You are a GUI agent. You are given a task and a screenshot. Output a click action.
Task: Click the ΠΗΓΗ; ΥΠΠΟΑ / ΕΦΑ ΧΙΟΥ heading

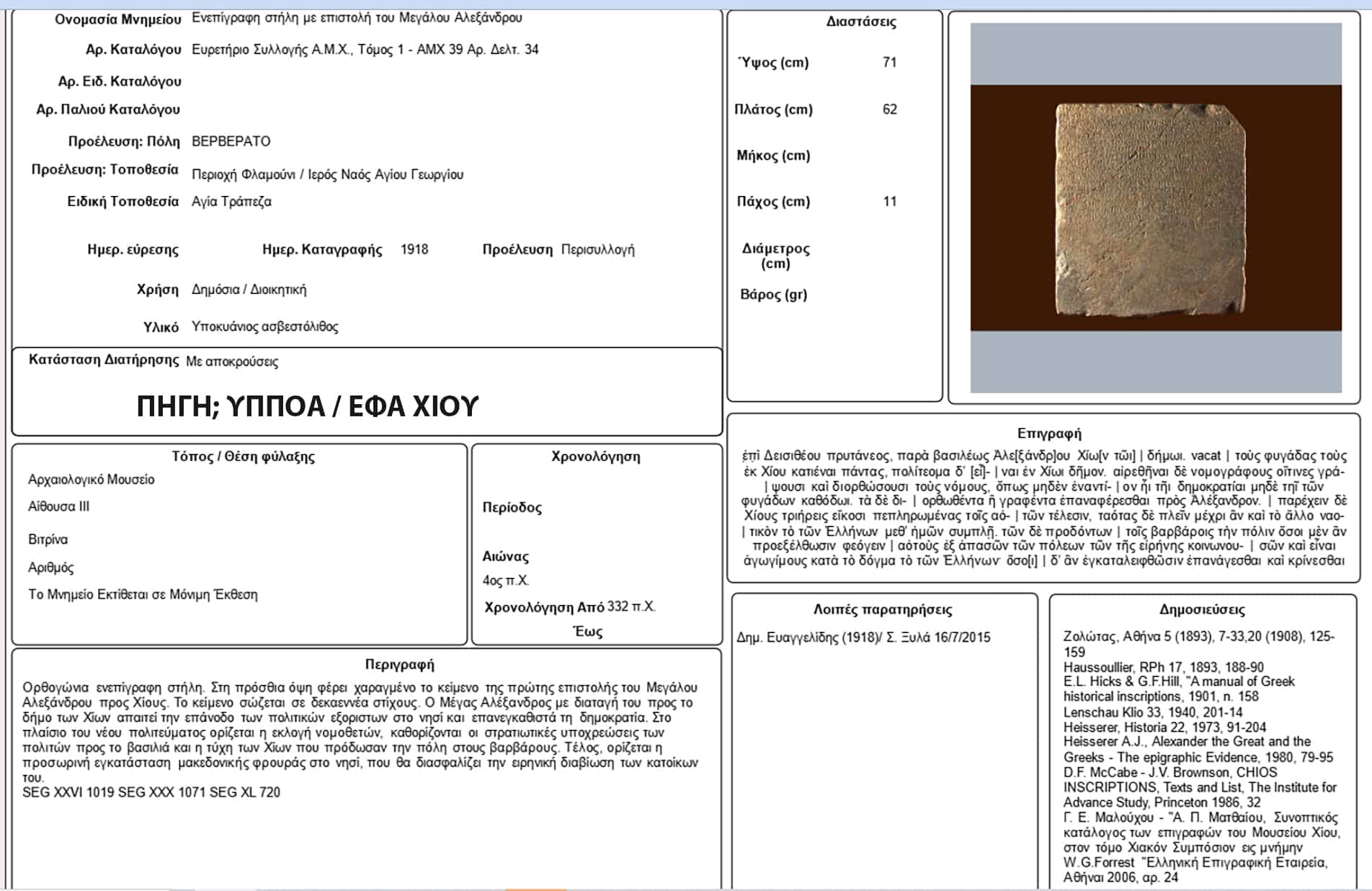point(308,407)
